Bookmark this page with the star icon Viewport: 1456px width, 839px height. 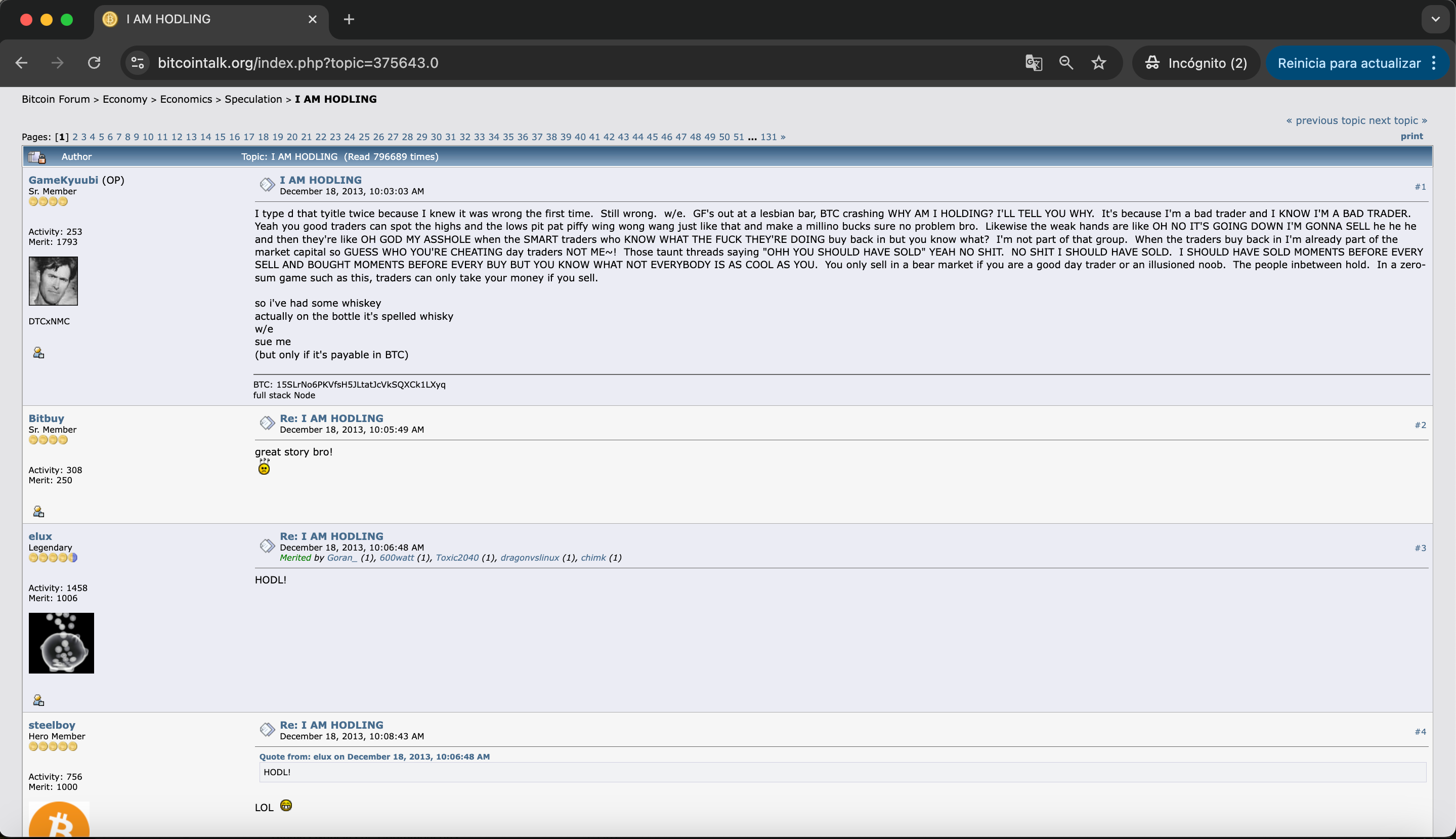pyautogui.click(x=1099, y=63)
